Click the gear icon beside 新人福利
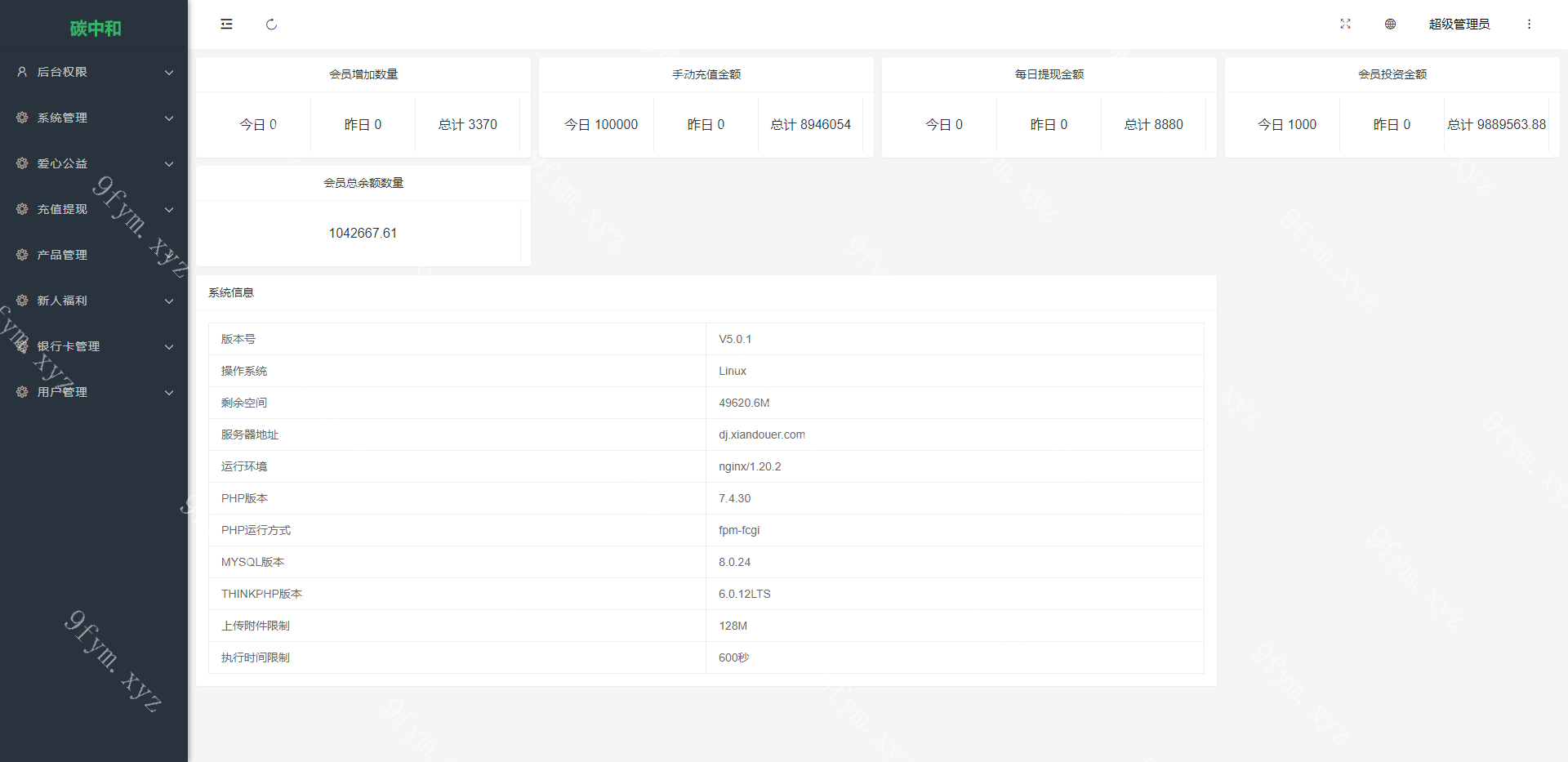Viewport: 1568px width, 762px height. point(22,301)
